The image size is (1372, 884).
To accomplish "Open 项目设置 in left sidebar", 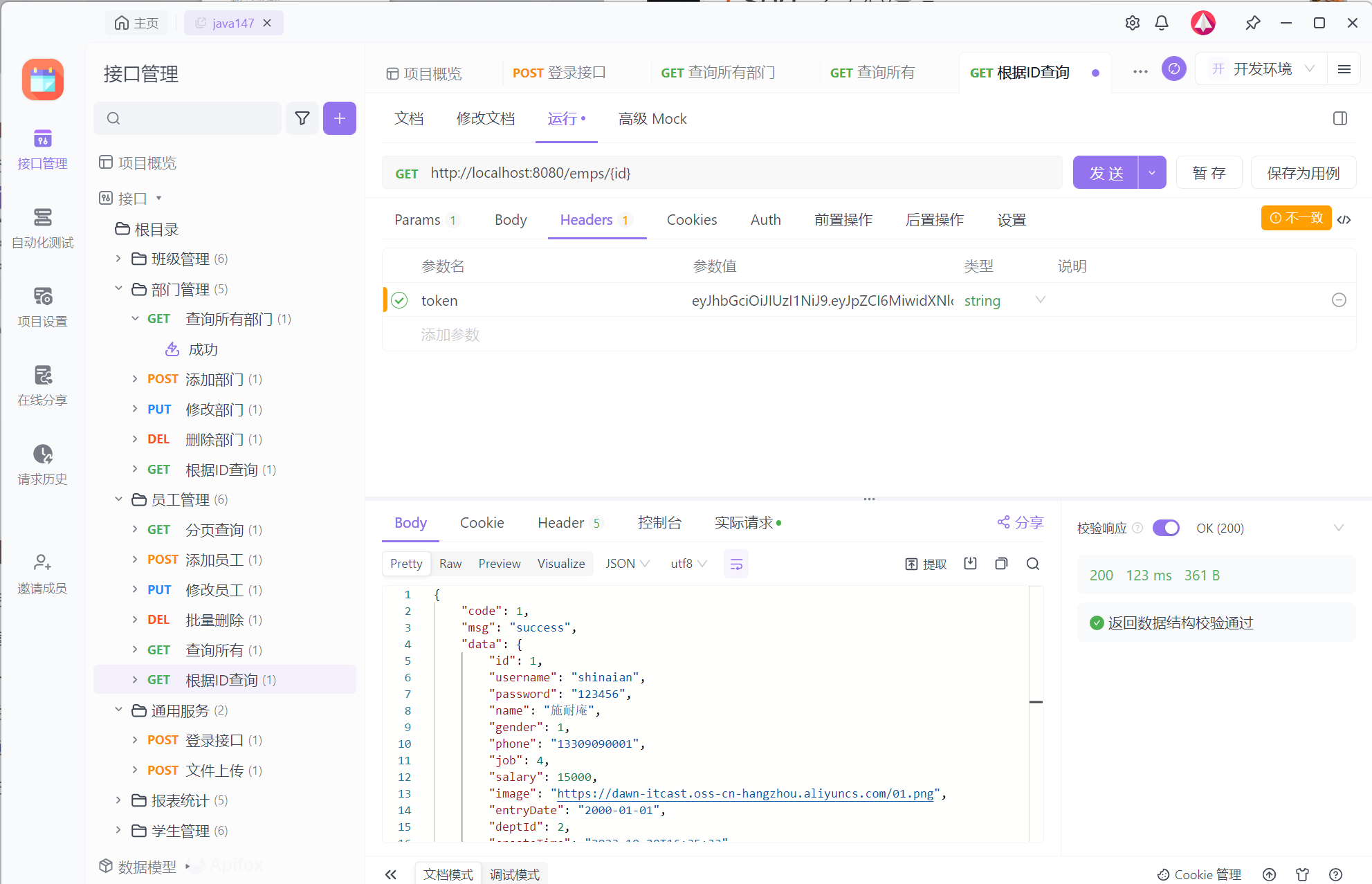I will (x=42, y=307).
